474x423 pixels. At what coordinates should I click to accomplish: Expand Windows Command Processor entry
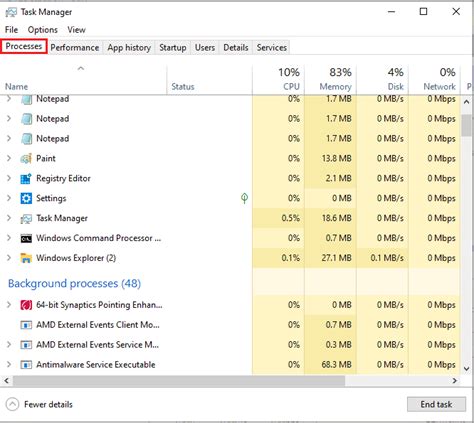click(x=9, y=238)
